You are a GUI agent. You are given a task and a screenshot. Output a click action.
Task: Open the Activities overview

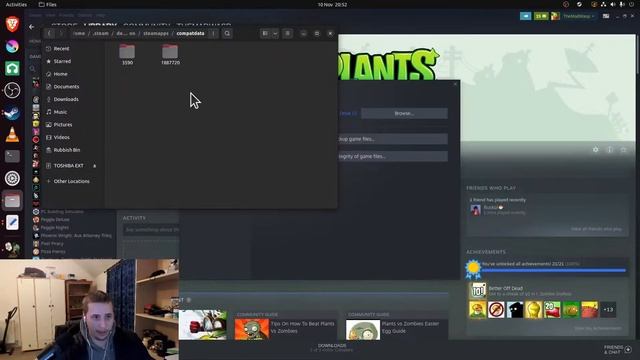tap(16, 4)
